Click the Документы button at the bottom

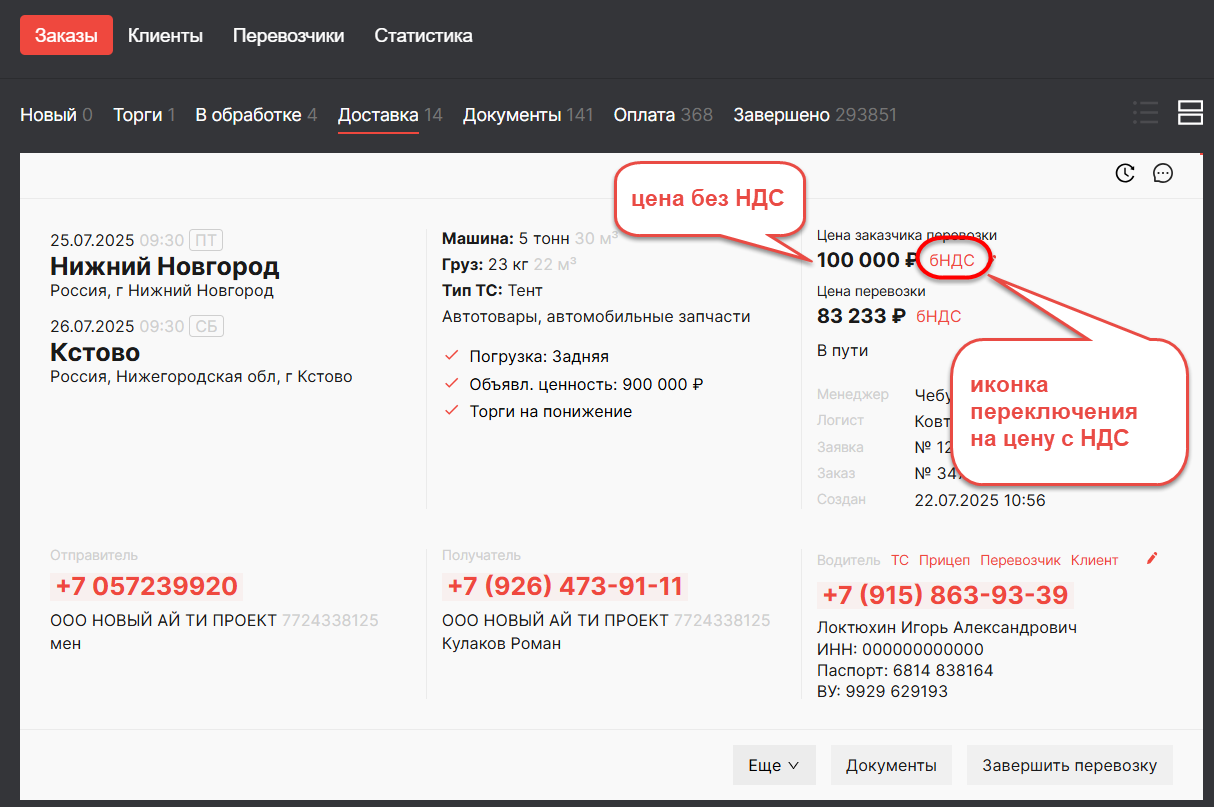coord(891,765)
